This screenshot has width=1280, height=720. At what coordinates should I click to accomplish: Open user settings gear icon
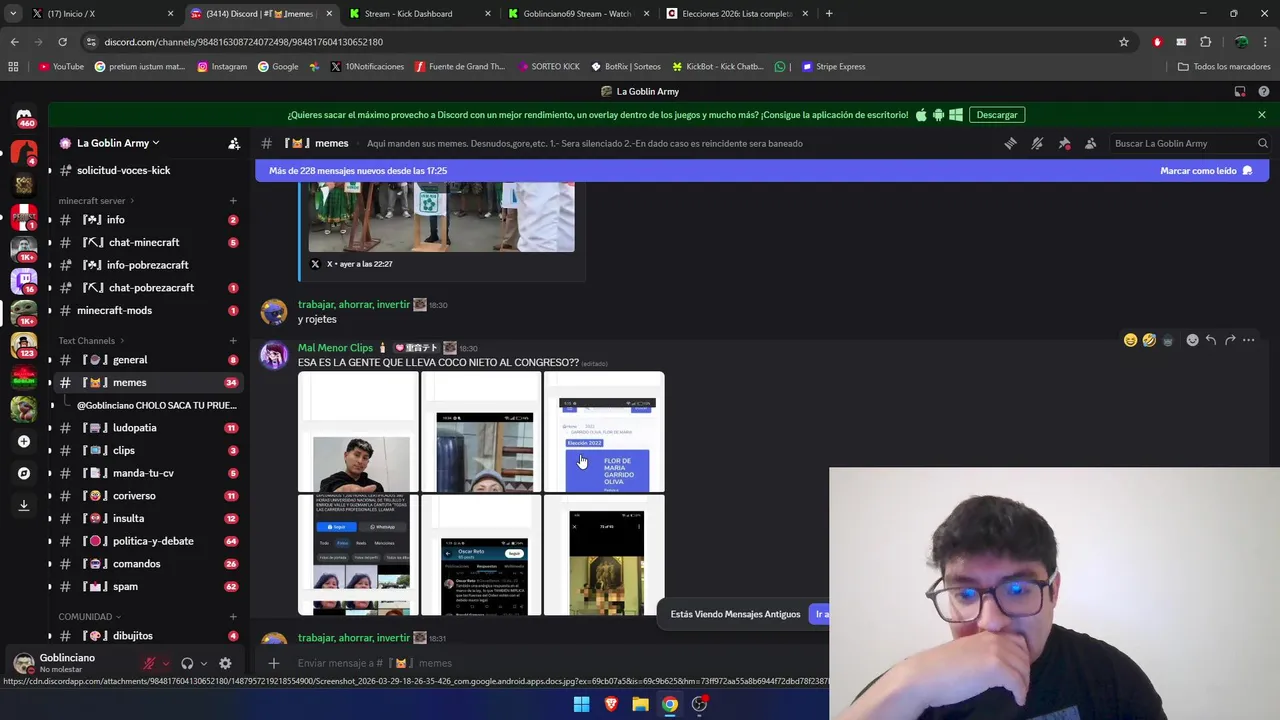pyautogui.click(x=225, y=663)
